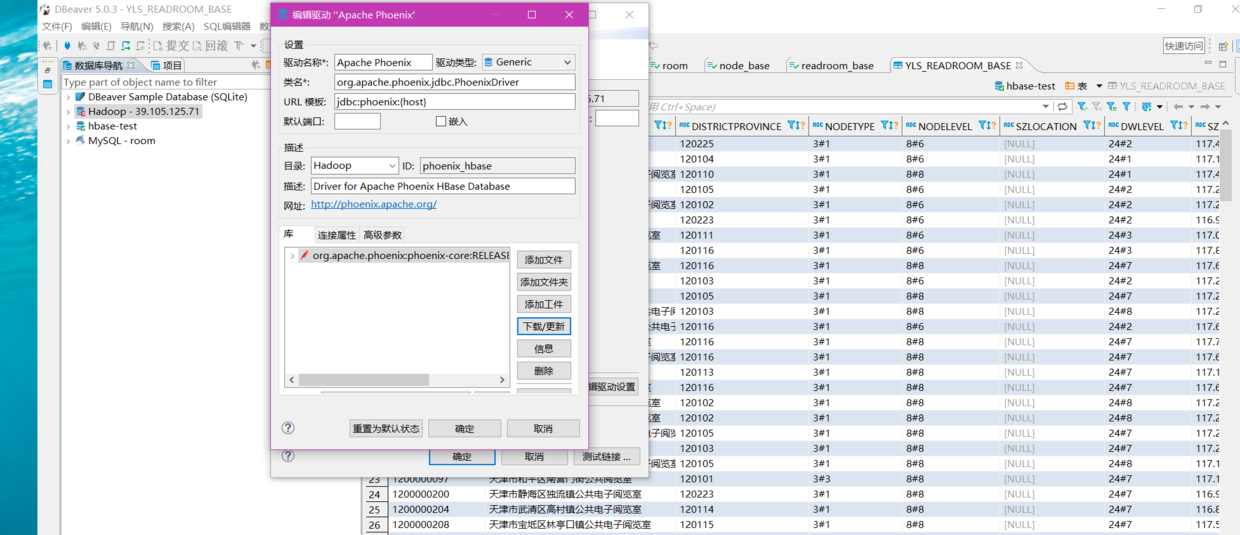Expand the Hadoop connection node
This screenshot has height=535, width=1240.
tap(68, 112)
